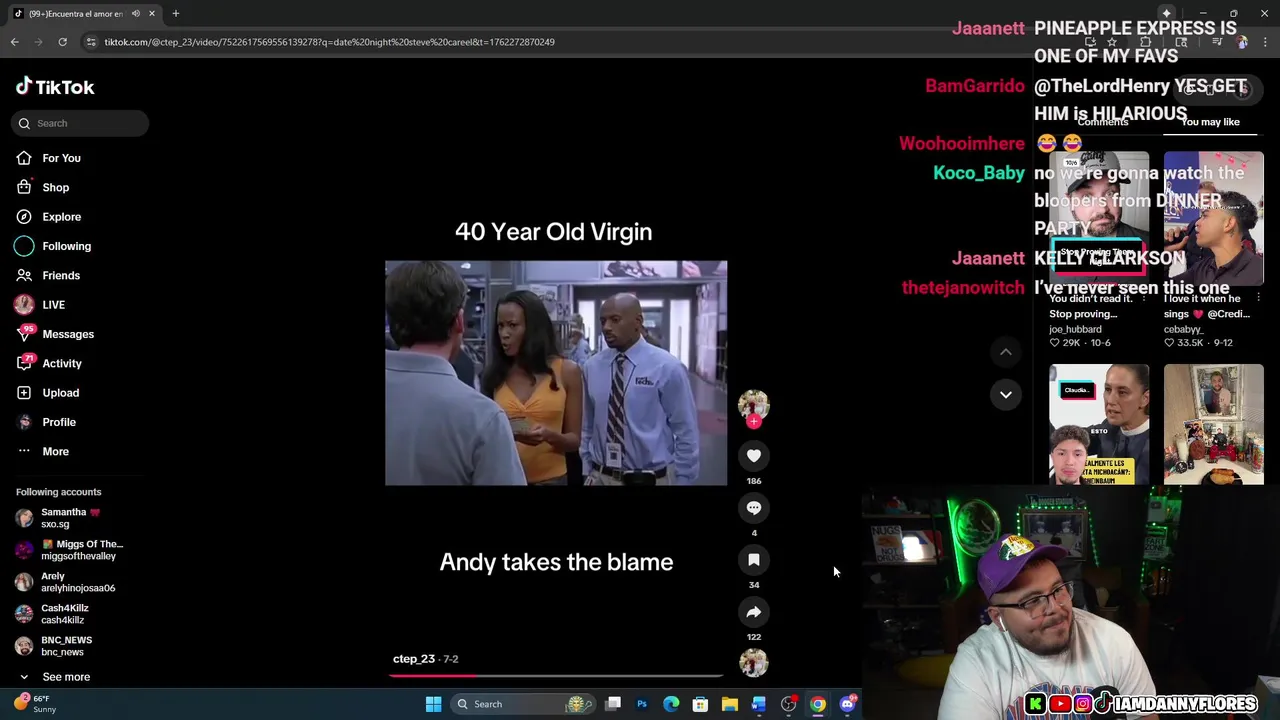
Task: Bookmark the video to favorites
Action: pos(754,560)
